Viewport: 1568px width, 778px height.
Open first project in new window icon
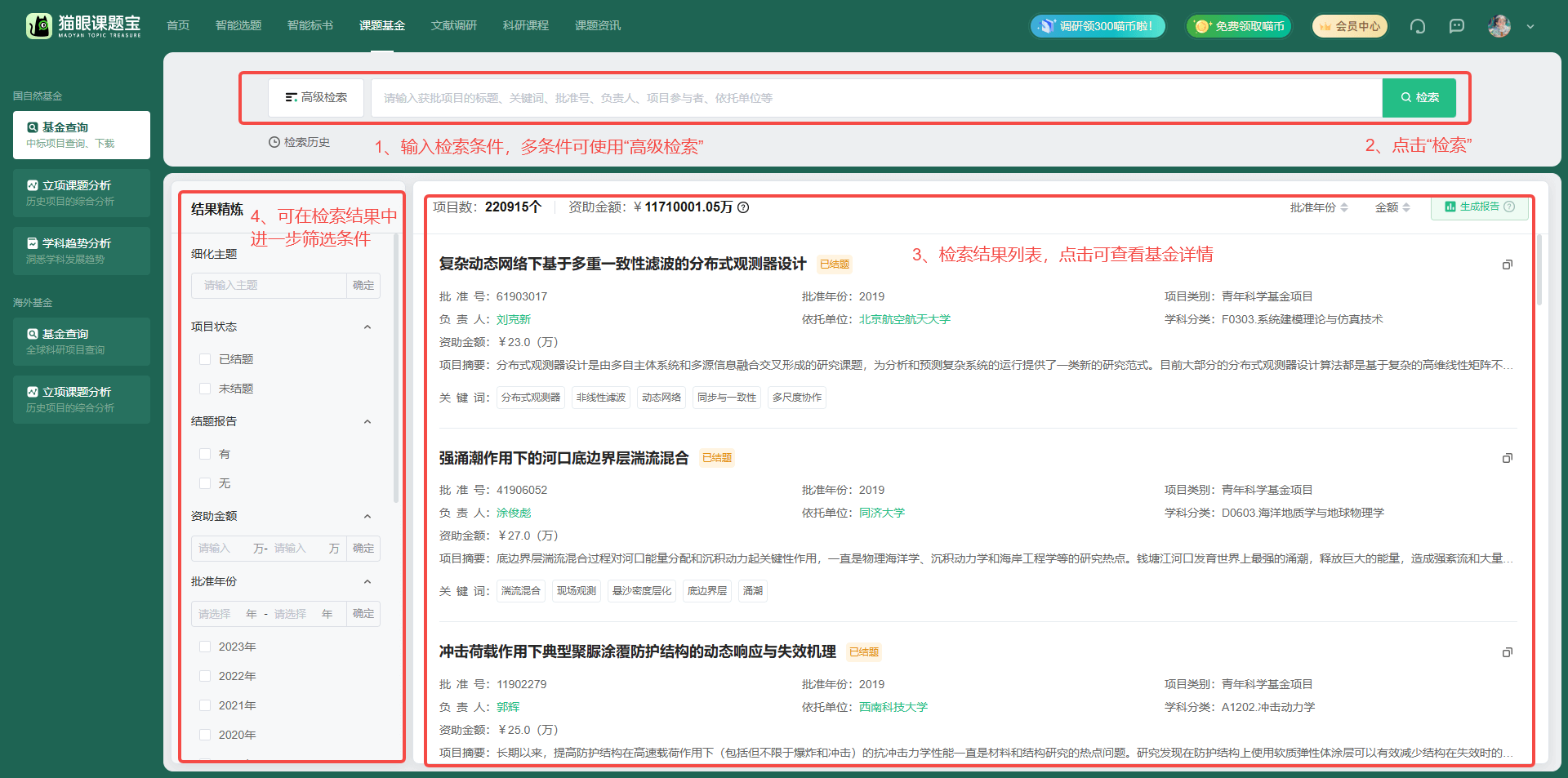pos(1508,265)
